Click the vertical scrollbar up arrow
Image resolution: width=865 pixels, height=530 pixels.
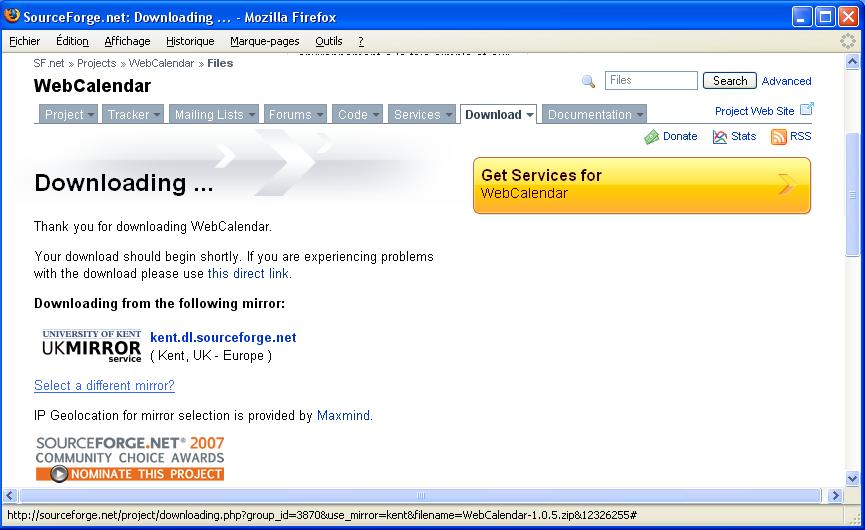click(x=852, y=62)
